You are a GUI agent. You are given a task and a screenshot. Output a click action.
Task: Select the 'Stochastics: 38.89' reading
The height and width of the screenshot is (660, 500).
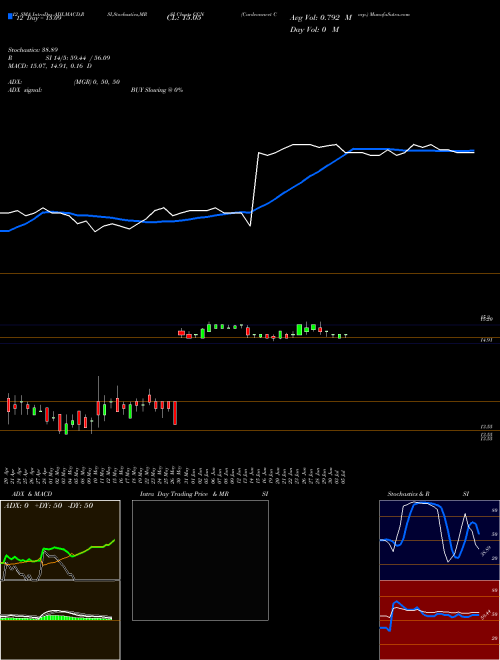(x=32, y=50)
